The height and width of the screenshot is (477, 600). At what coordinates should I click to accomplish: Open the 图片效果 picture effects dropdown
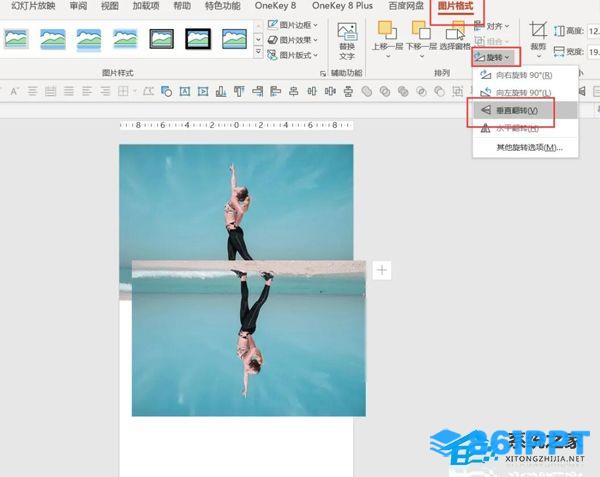[293, 40]
